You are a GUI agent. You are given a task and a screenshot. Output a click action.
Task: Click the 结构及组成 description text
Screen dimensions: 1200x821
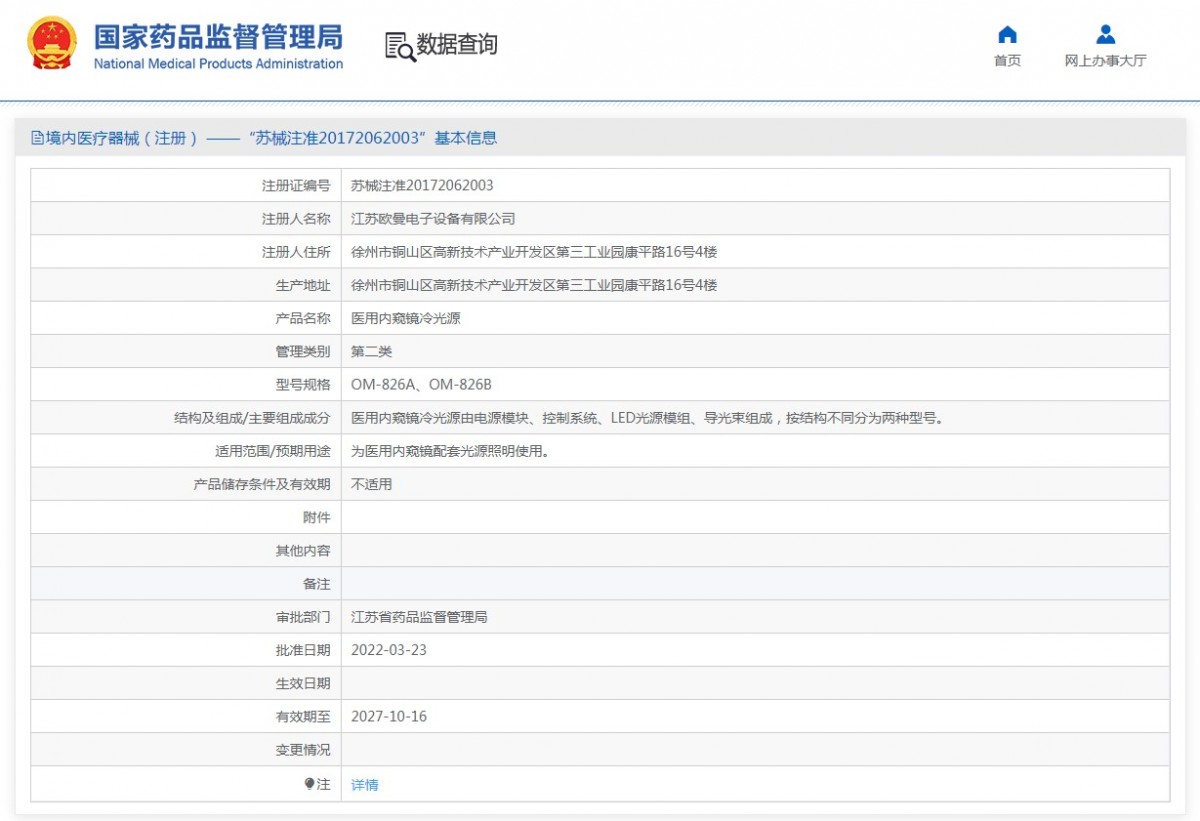pyautogui.click(x=647, y=418)
